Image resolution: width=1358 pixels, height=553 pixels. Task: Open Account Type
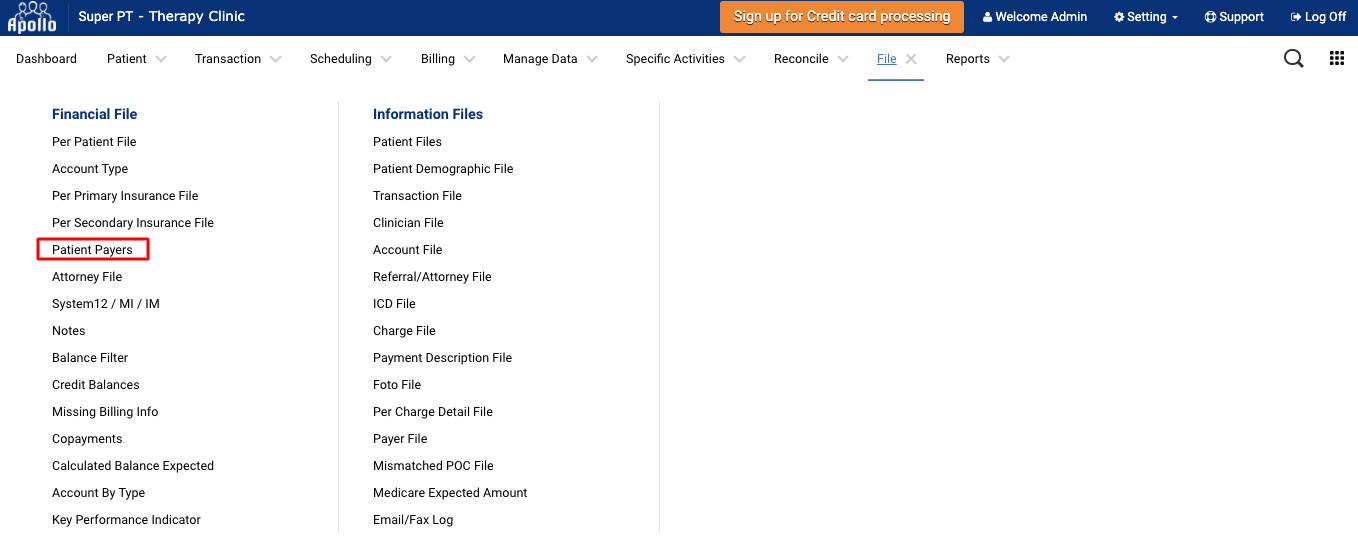(x=90, y=169)
